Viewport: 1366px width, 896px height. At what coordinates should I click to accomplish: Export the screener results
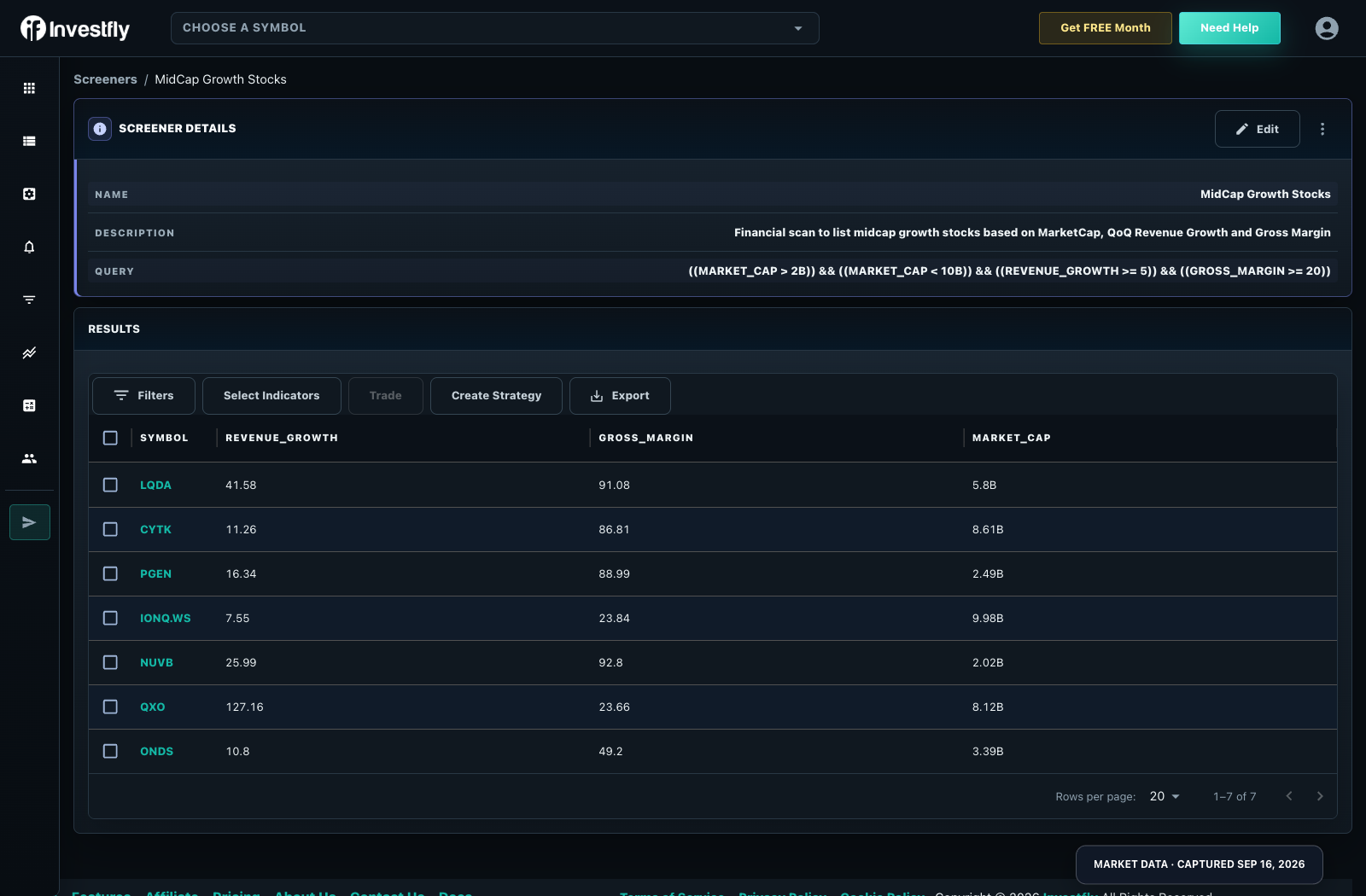tap(620, 396)
